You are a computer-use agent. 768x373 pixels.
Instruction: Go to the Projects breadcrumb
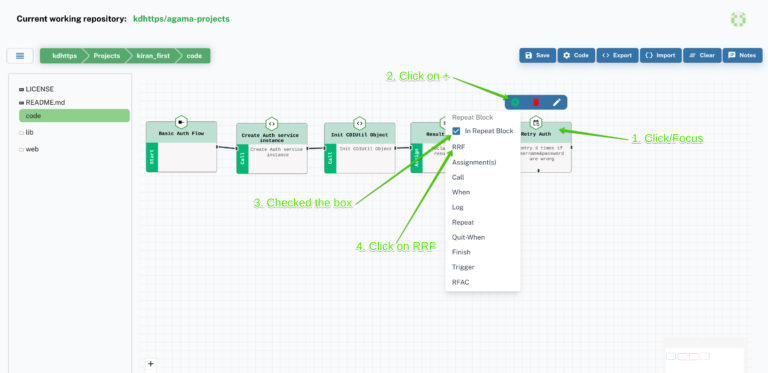(106, 56)
